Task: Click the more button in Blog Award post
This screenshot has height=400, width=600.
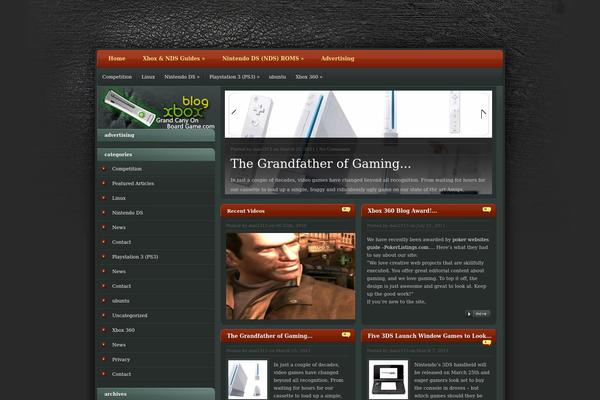Action: (478, 314)
